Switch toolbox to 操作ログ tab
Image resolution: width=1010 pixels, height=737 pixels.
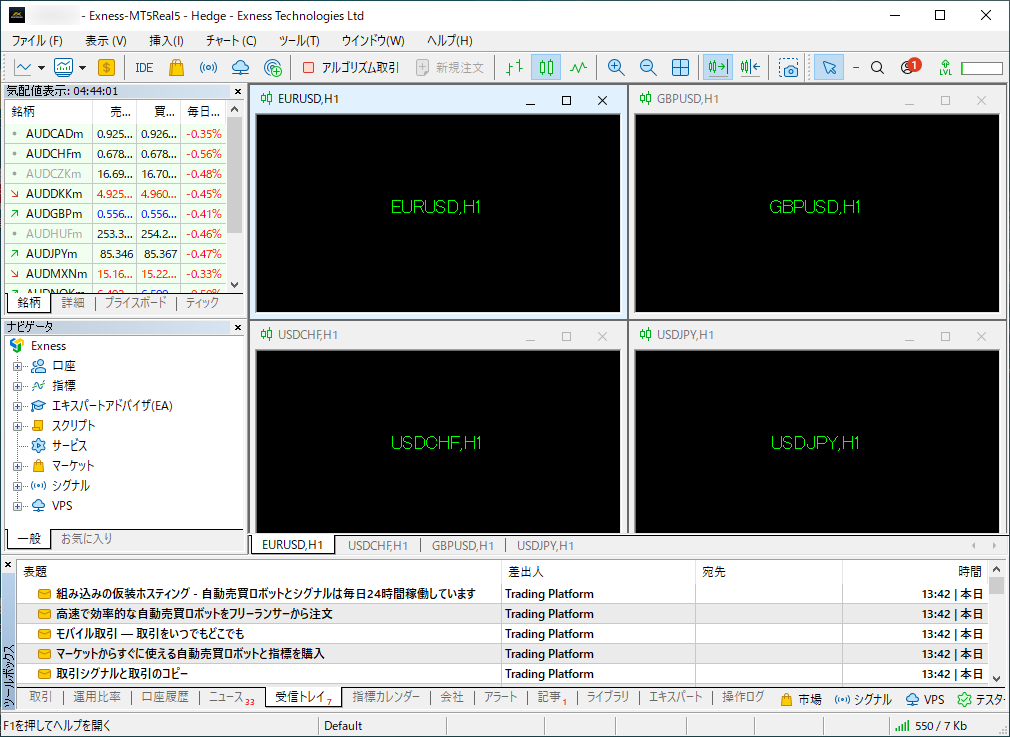(x=743, y=697)
